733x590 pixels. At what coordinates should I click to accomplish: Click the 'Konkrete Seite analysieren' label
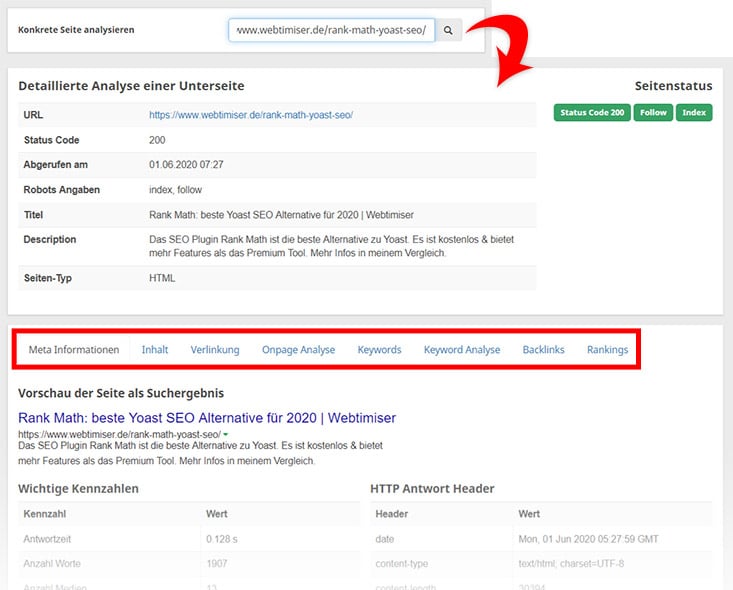[x=76, y=30]
